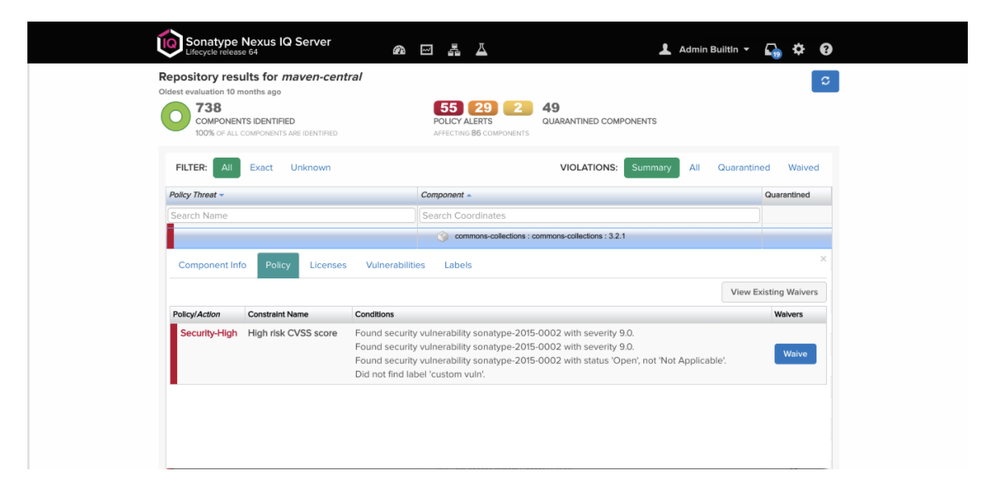The height and width of the screenshot is (486, 1000).
Task: Open the Security-High policy link
Action: [209, 333]
